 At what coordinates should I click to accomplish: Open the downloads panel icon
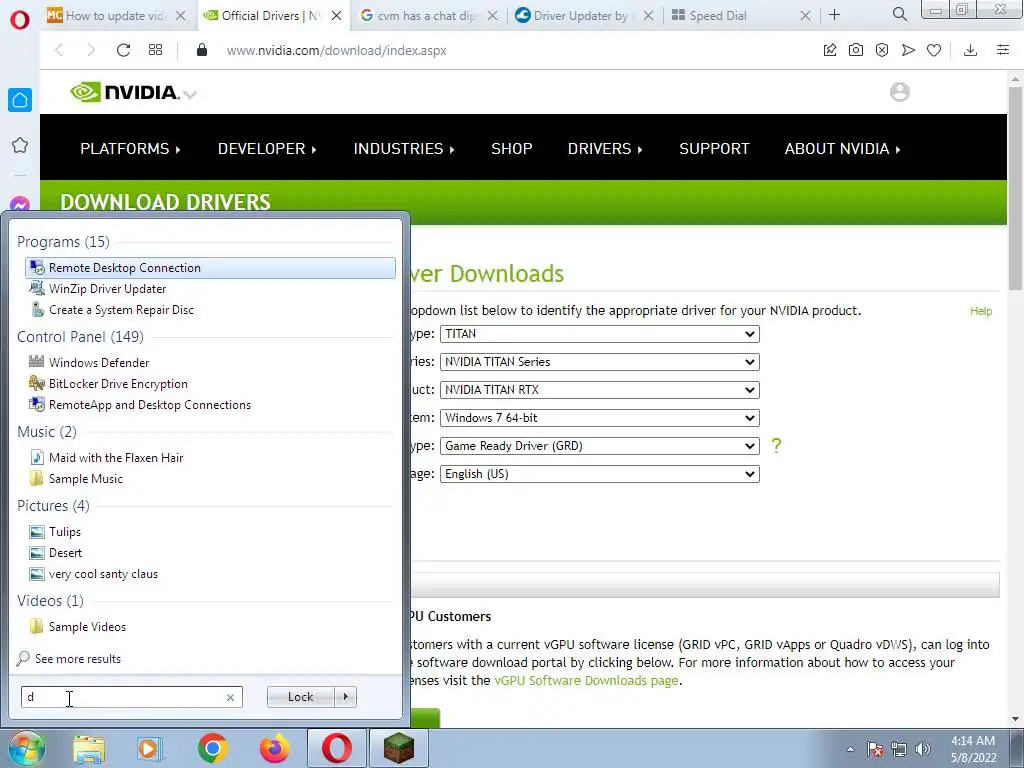[970, 50]
